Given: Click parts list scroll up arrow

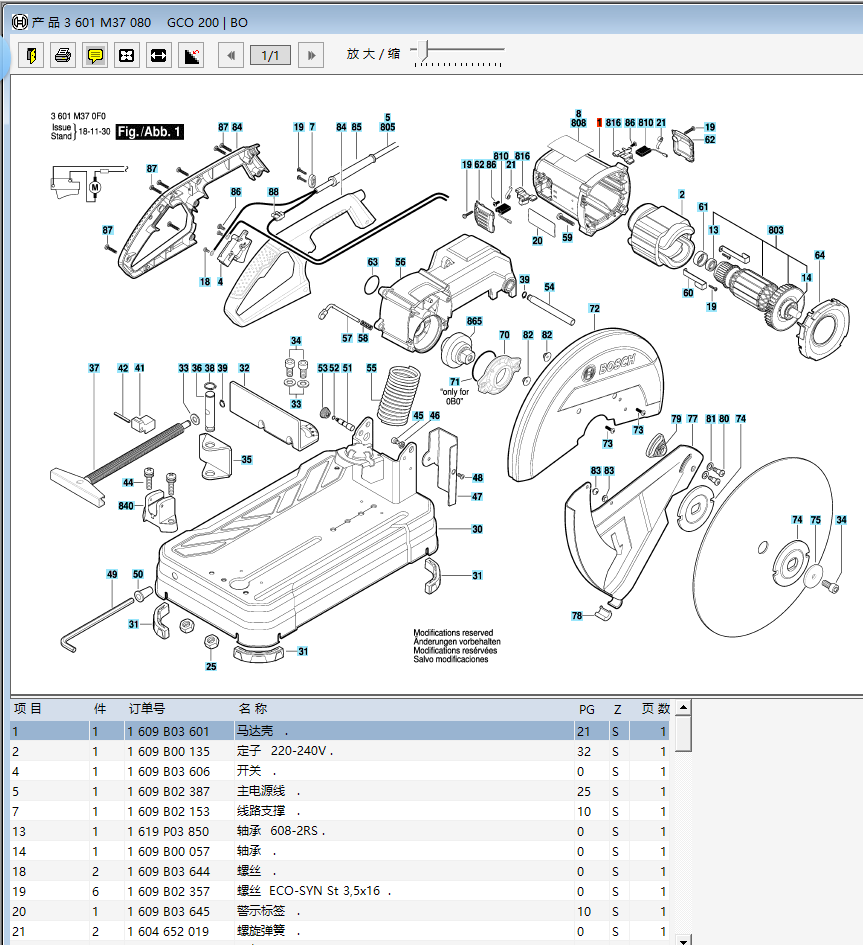Looking at the screenshot, I should tap(683, 708).
